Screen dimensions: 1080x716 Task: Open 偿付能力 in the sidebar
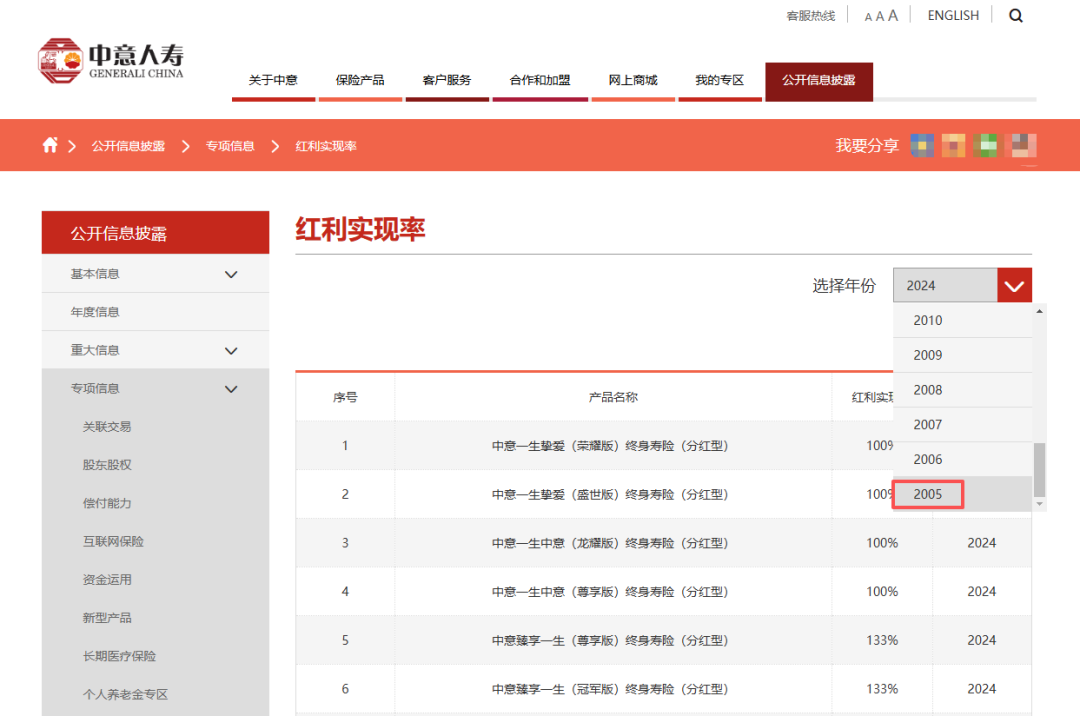click(x=107, y=503)
